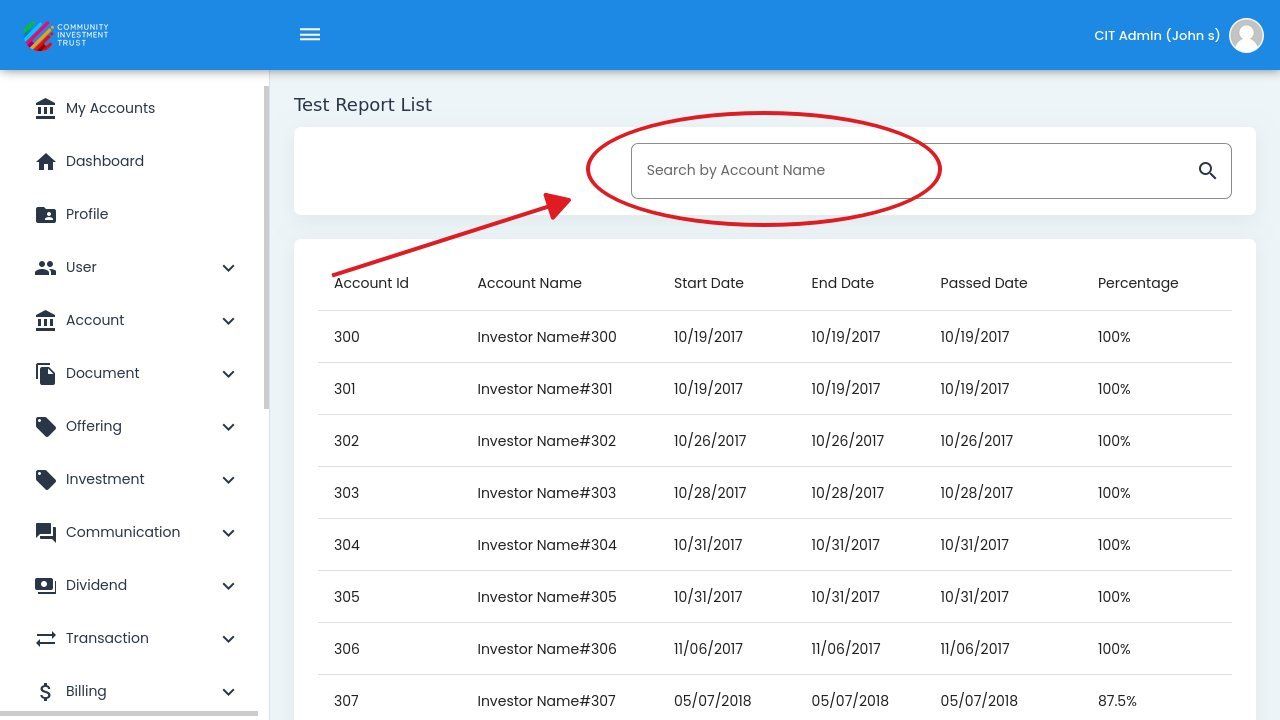Click the CIT Admin (John s) username
1280x720 pixels.
tap(1156, 35)
